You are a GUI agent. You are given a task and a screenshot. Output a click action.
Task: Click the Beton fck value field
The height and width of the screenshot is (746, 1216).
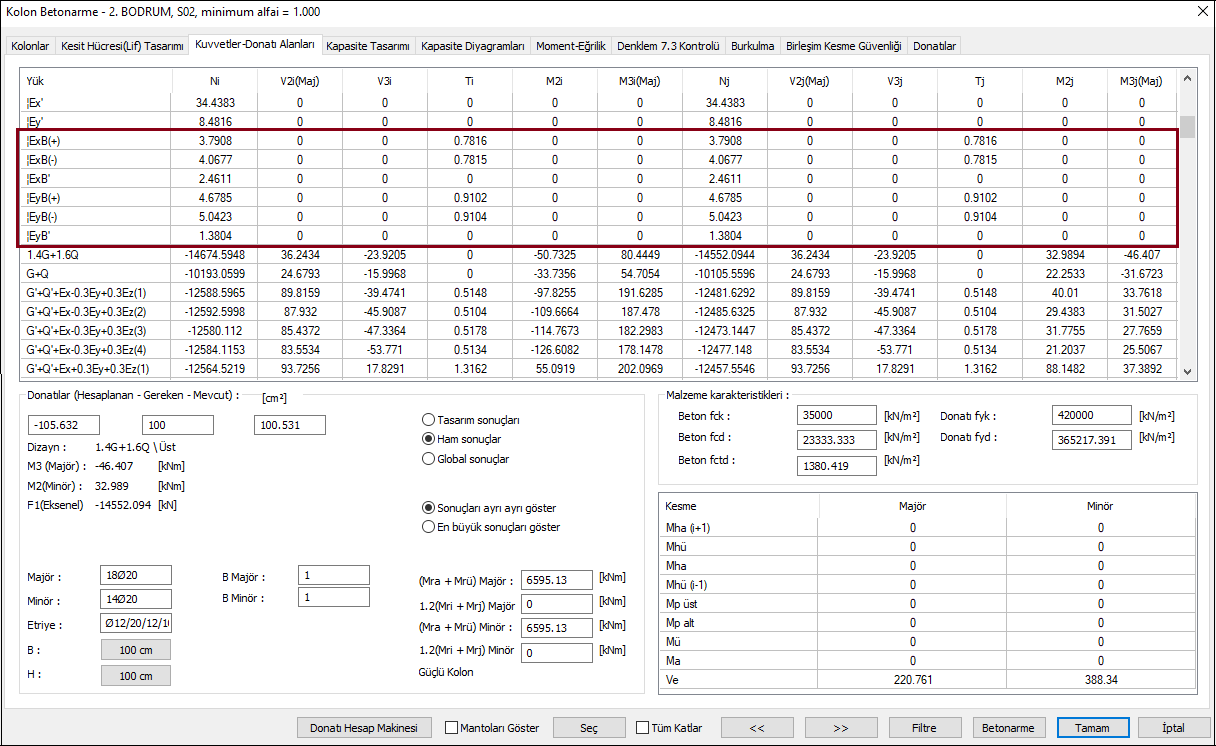pos(836,415)
